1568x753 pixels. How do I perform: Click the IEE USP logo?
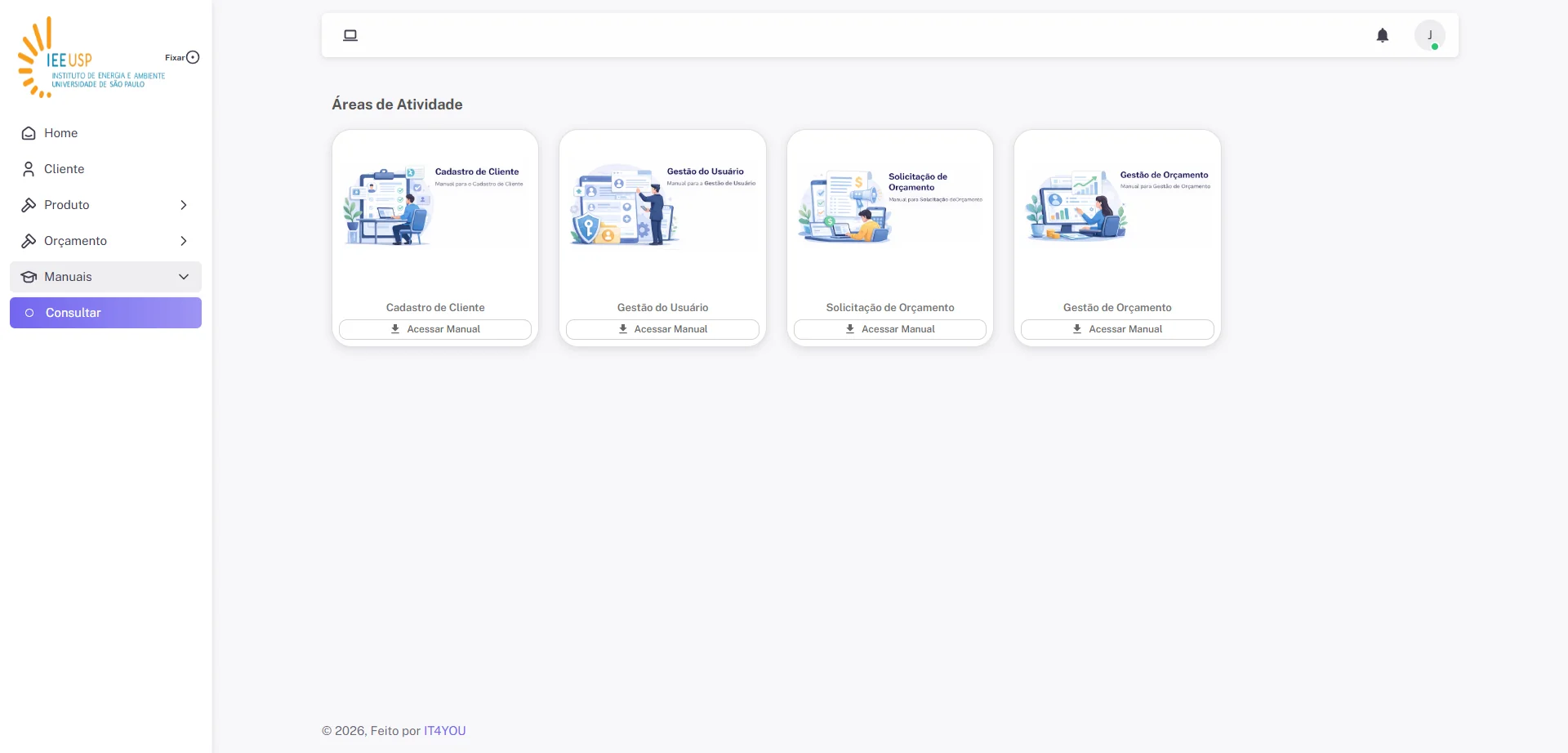[x=91, y=58]
